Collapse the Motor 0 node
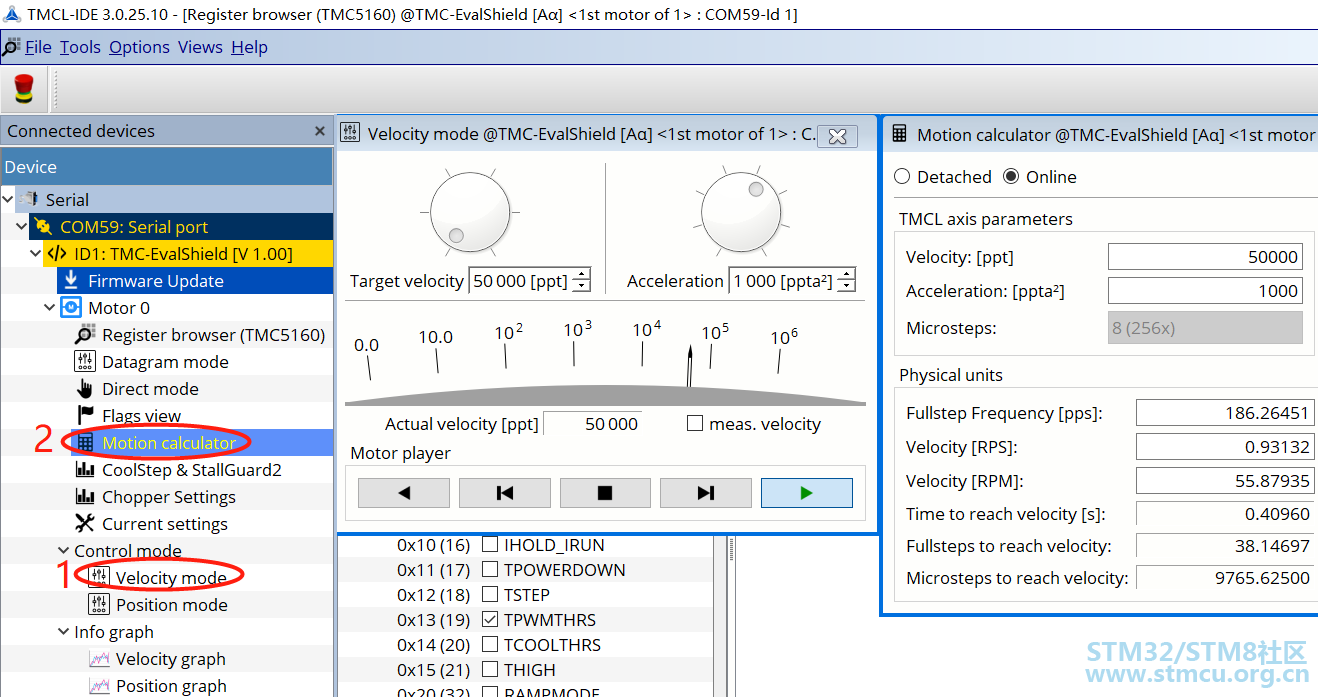This screenshot has width=1318, height=697. [50, 308]
